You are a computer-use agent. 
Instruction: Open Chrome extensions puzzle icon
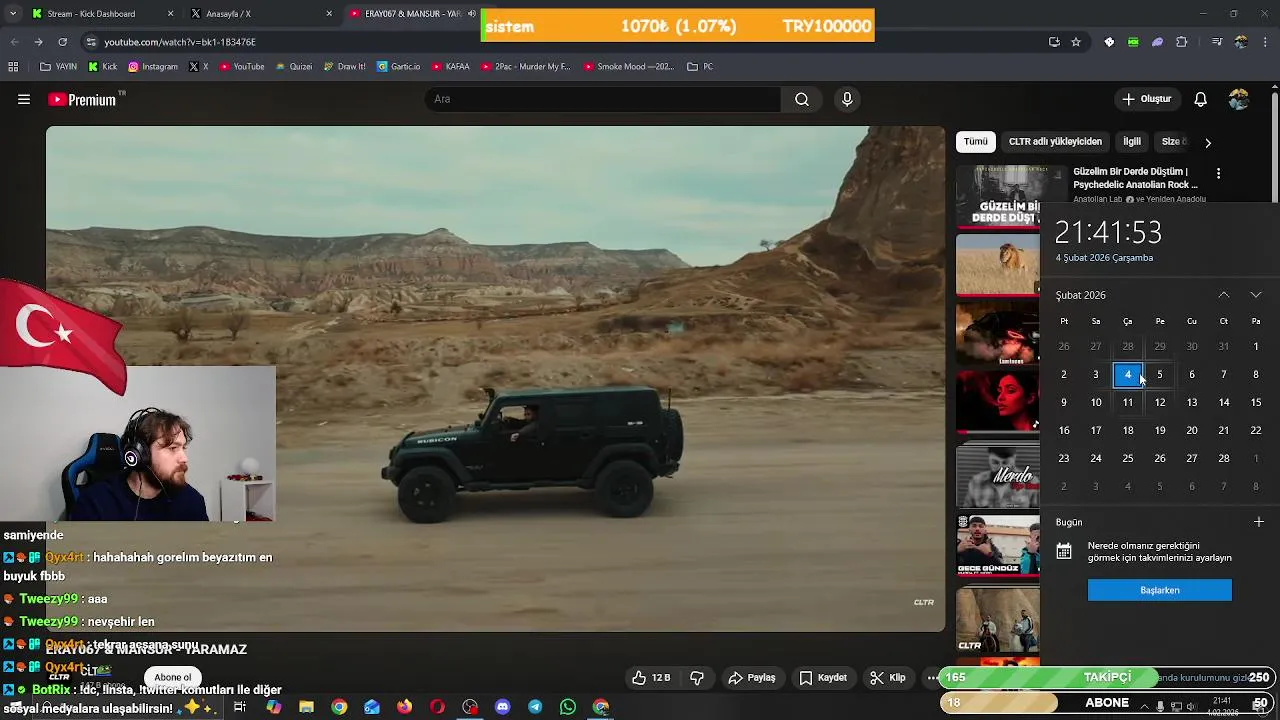click(1182, 42)
